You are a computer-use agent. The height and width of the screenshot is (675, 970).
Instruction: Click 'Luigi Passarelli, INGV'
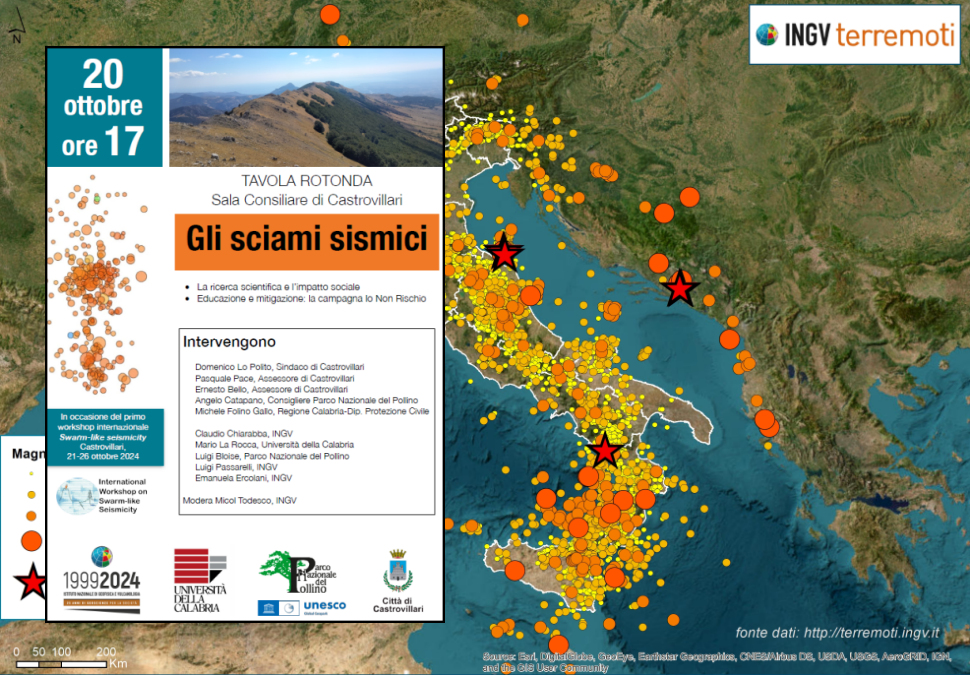click(x=236, y=467)
